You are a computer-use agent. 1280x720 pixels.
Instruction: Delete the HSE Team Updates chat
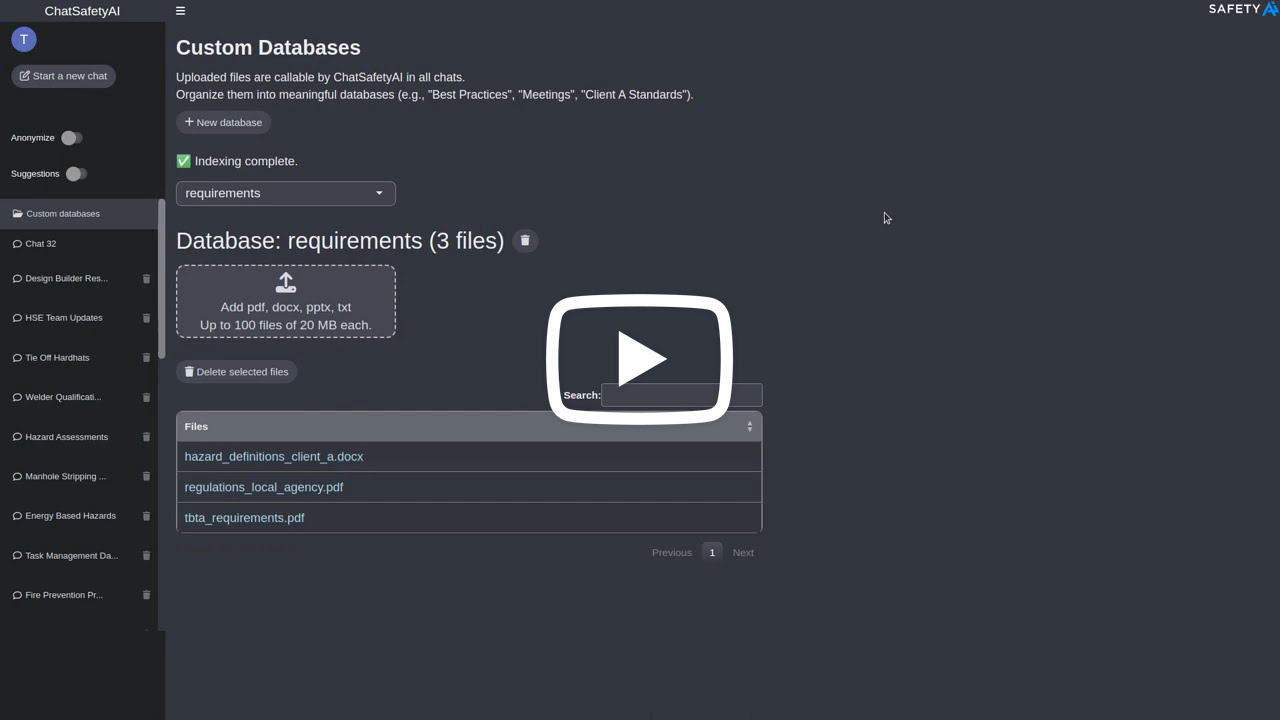(x=146, y=317)
